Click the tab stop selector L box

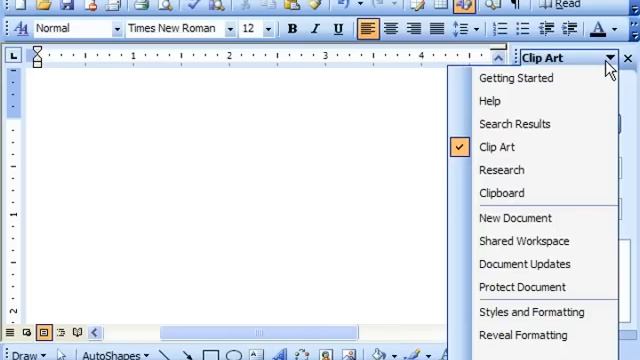click(x=13, y=56)
